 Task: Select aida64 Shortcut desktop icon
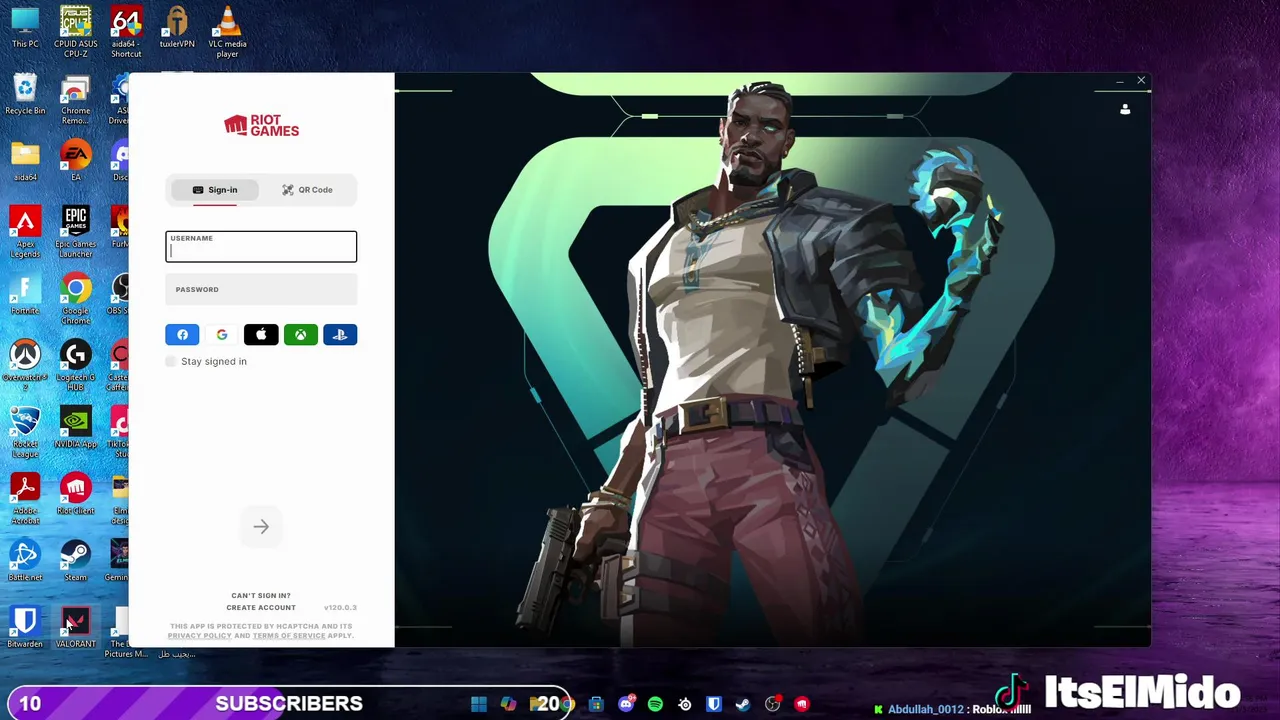126,32
